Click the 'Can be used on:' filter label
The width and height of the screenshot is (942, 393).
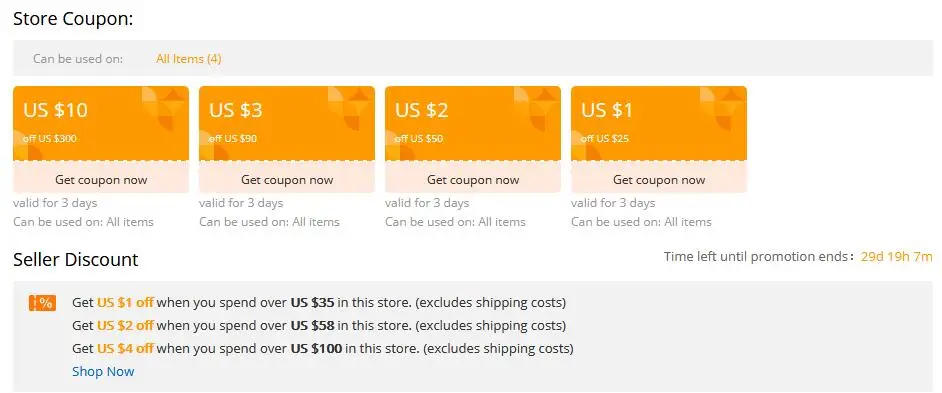(x=78, y=58)
